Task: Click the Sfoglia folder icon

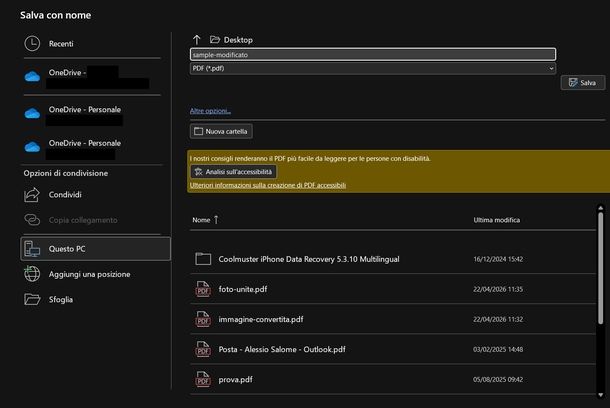Action: pos(32,299)
